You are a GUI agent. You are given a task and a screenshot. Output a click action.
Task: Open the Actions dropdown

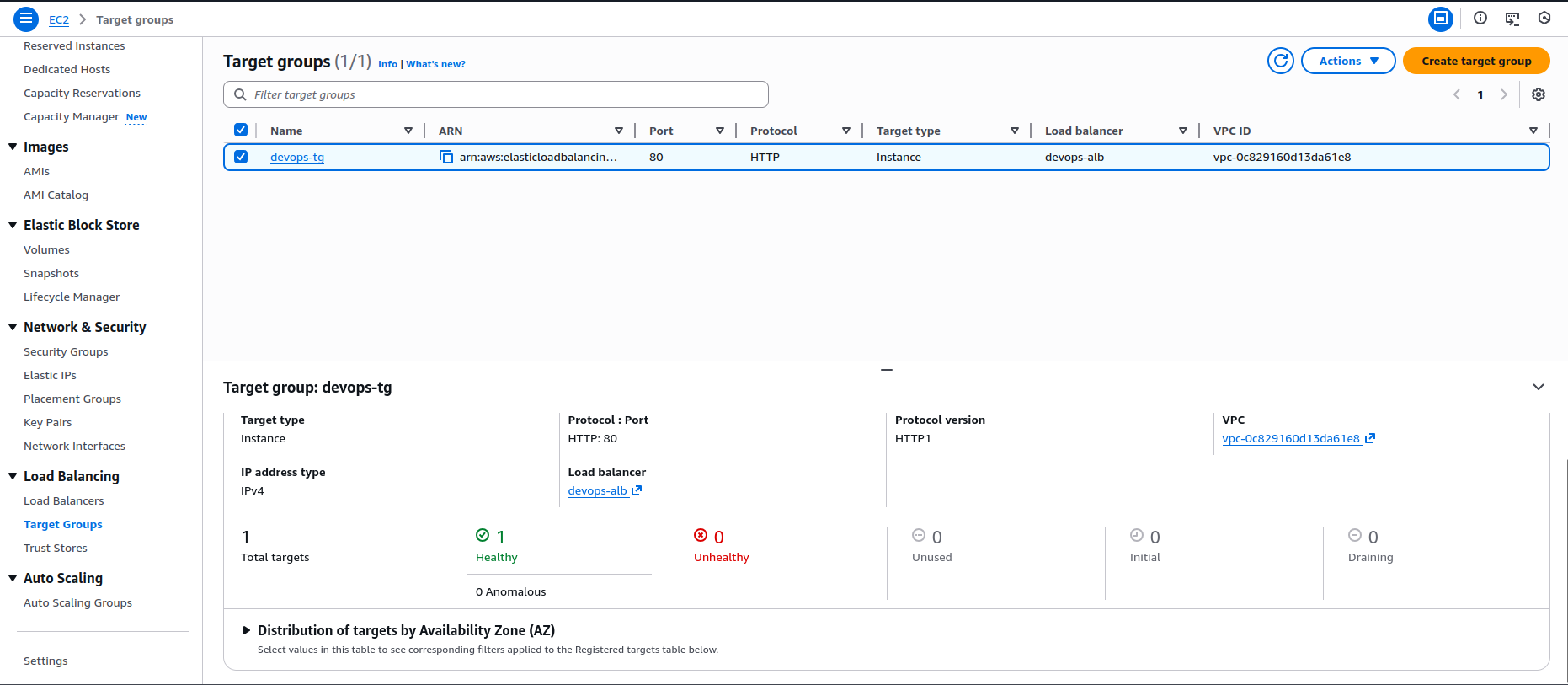[1348, 61]
